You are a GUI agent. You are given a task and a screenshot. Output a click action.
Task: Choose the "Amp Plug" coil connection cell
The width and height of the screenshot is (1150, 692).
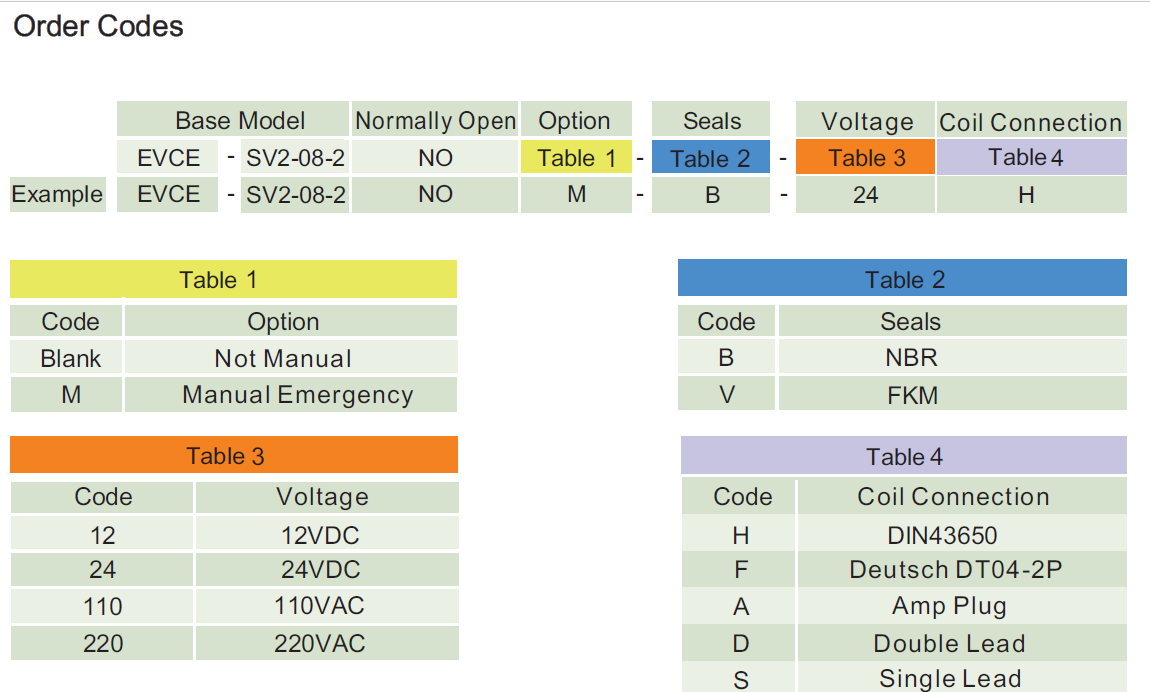pyautogui.click(x=949, y=606)
